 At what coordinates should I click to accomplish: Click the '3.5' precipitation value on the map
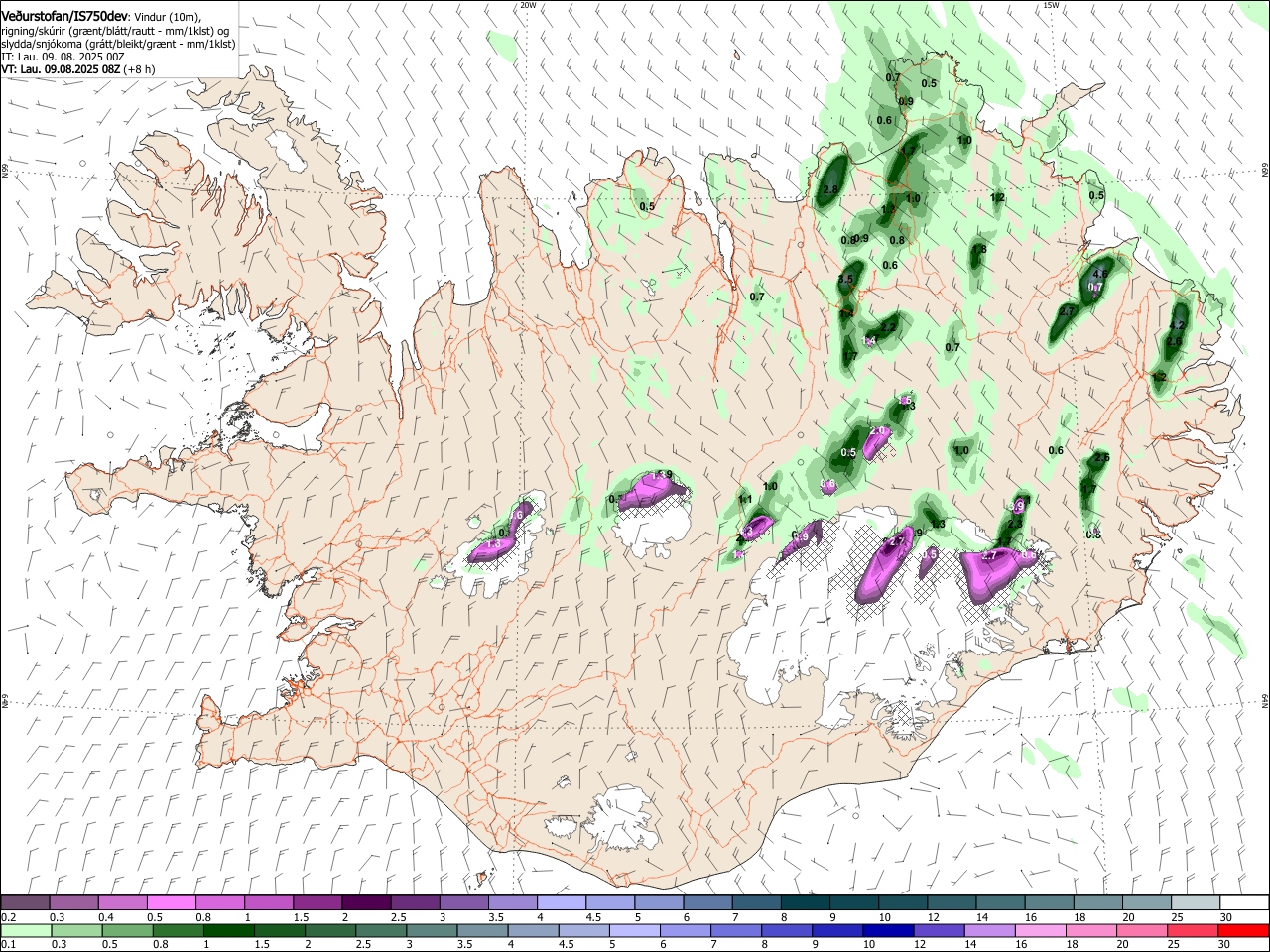(845, 281)
